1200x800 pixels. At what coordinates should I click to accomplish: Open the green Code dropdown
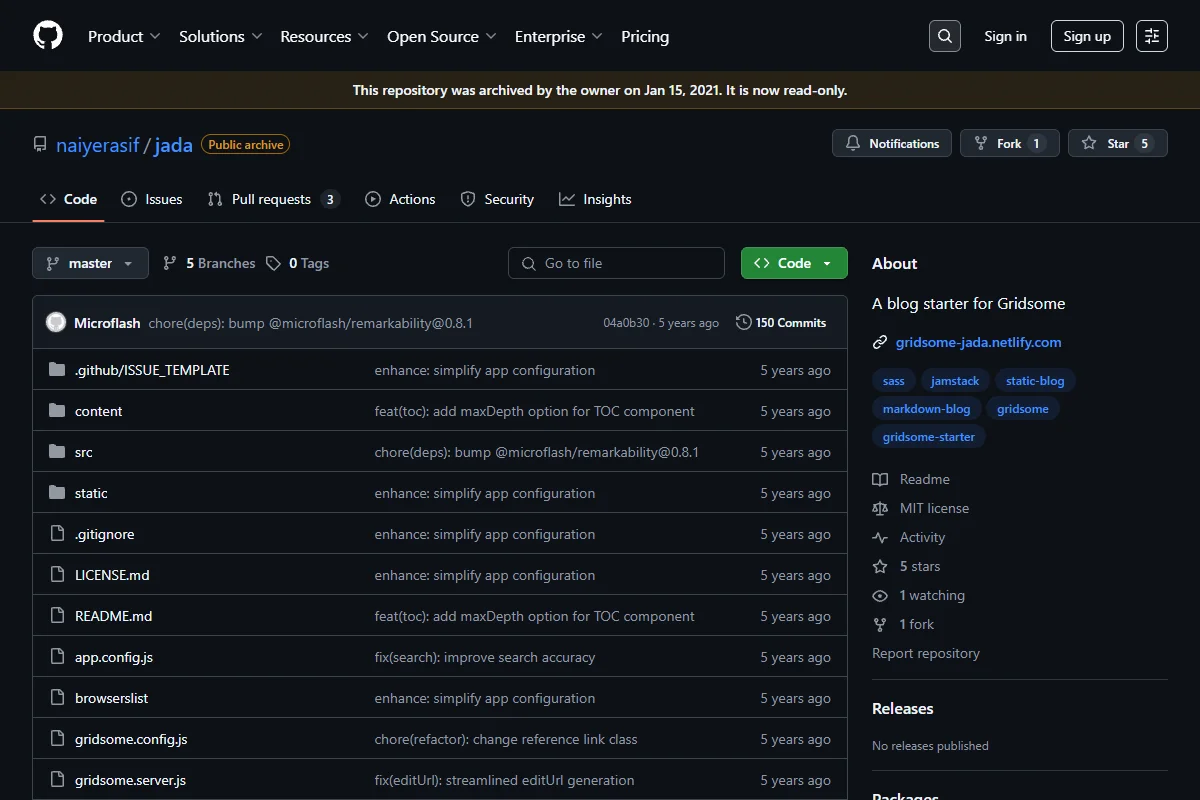(x=794, y=263)
